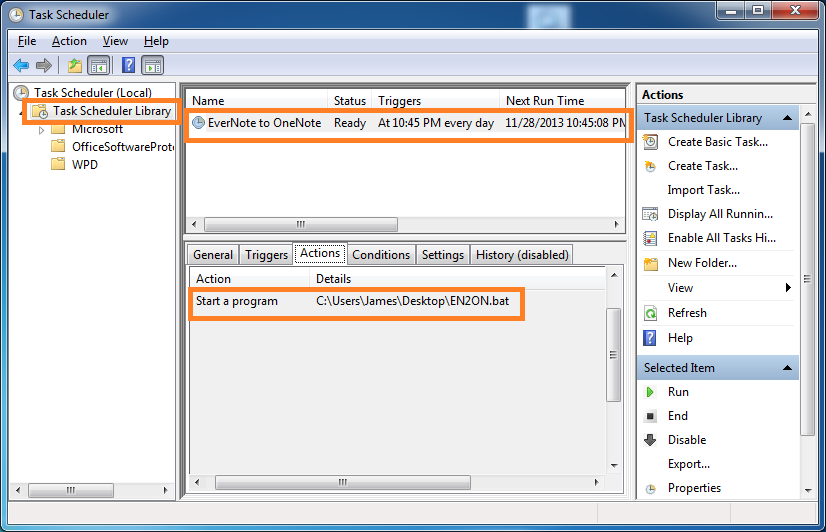Select Task Scheduler Library tree item
The height and width of the screenshot is (532, 826).
point(112,111)
